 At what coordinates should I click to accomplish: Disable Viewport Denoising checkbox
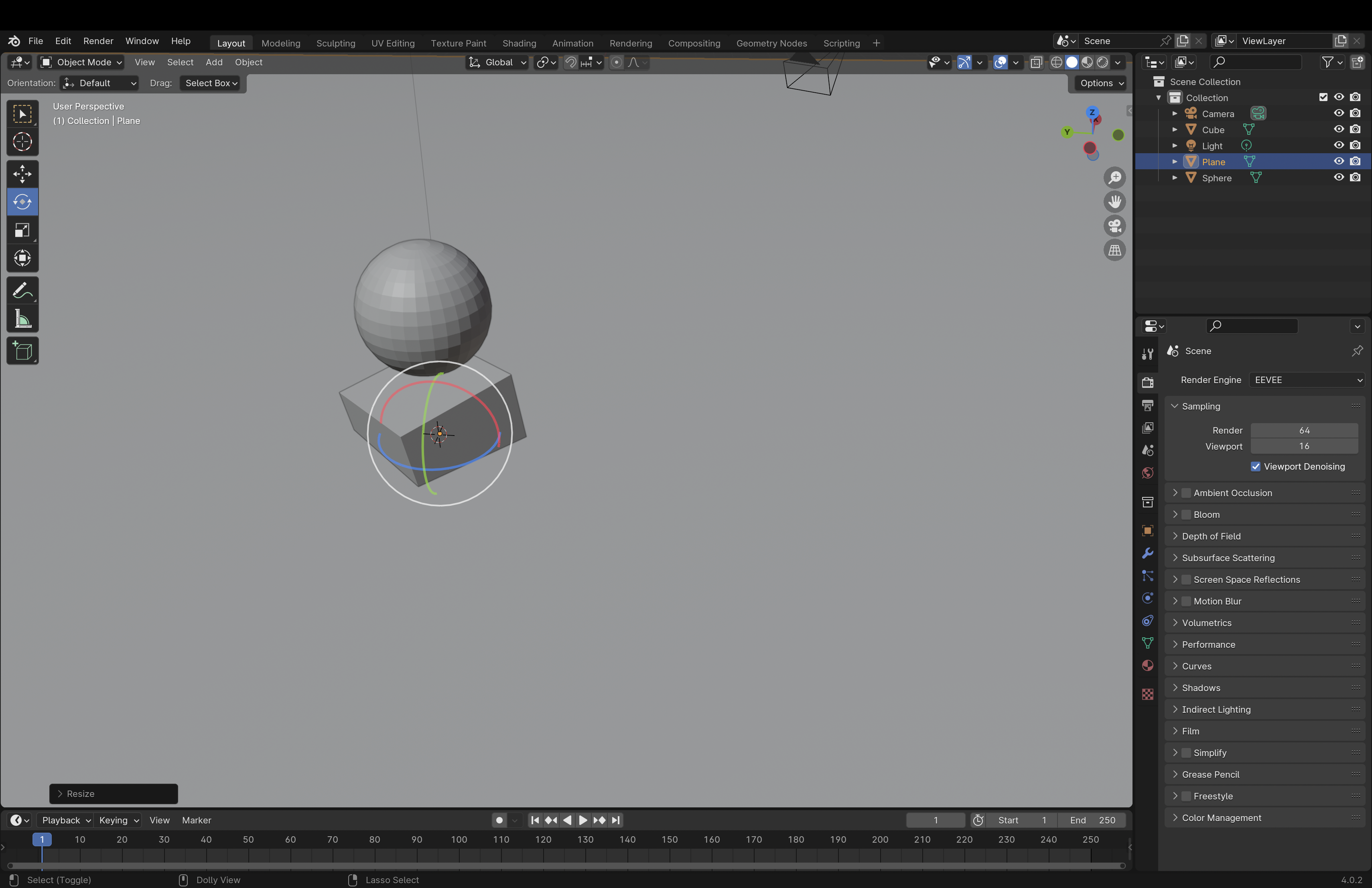(x=1256, y=467)
